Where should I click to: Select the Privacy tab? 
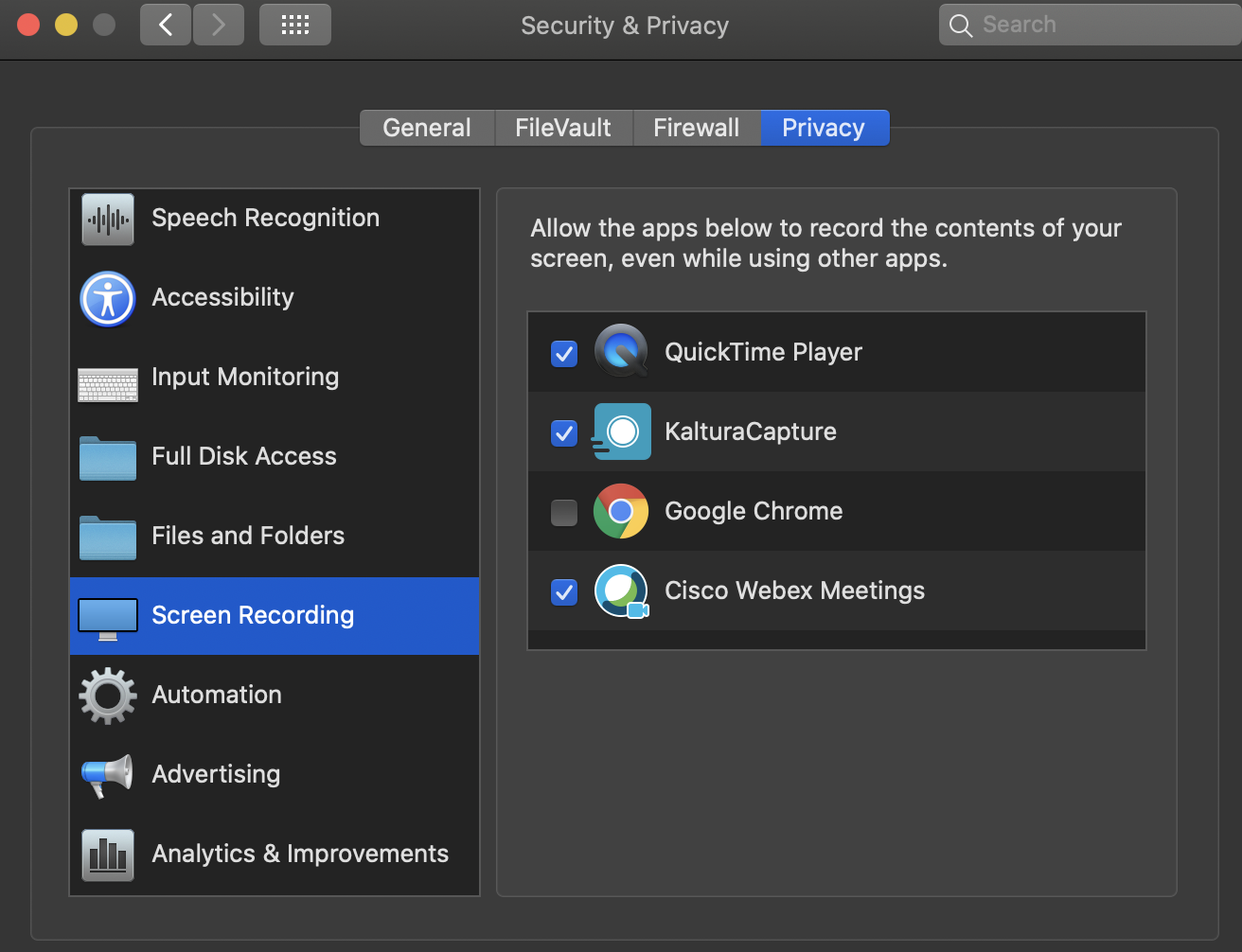pos(824,128)
